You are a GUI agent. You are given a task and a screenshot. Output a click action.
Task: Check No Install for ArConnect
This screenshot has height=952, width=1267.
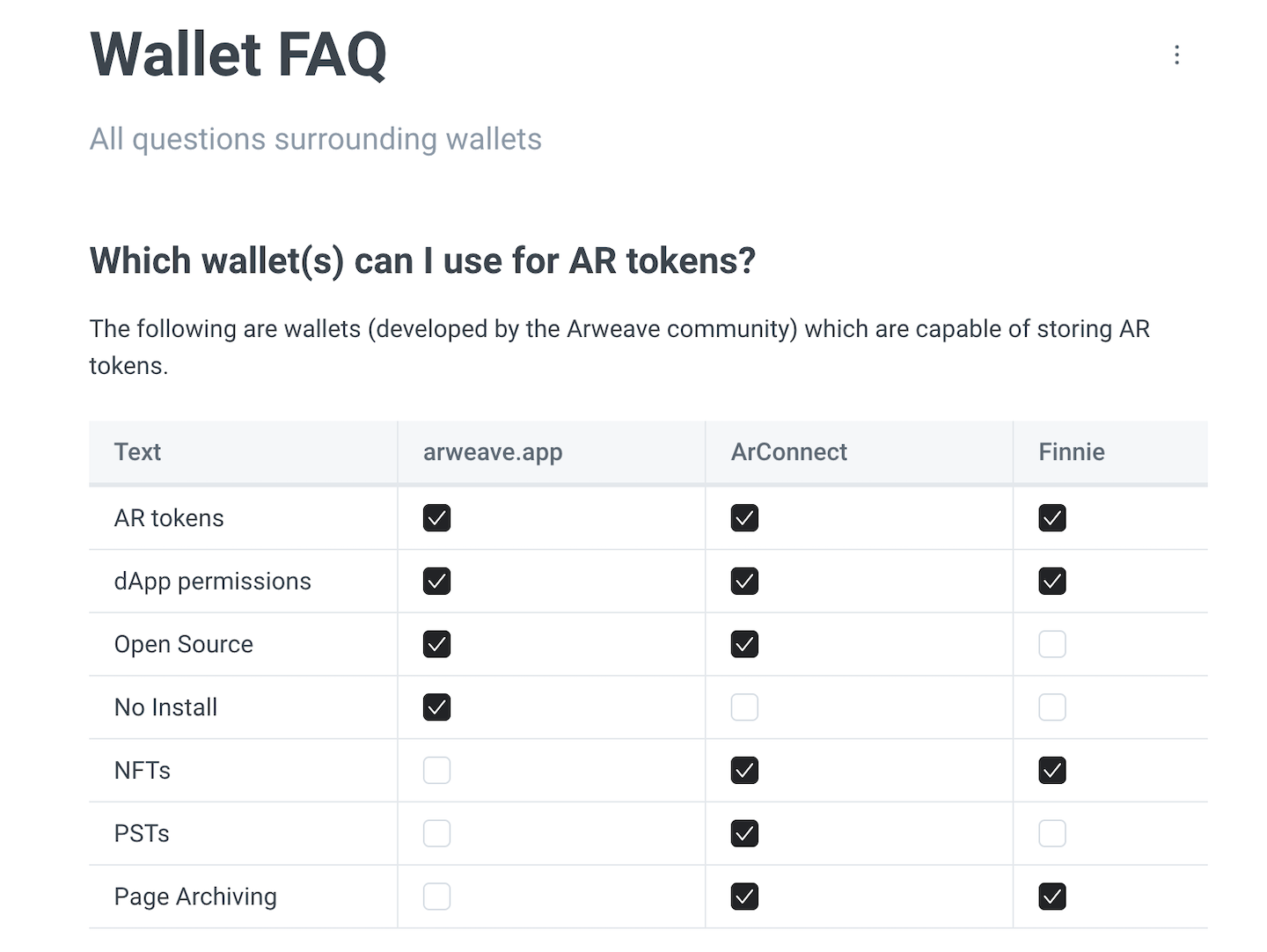pyautogui.click(x=744, y=707)
